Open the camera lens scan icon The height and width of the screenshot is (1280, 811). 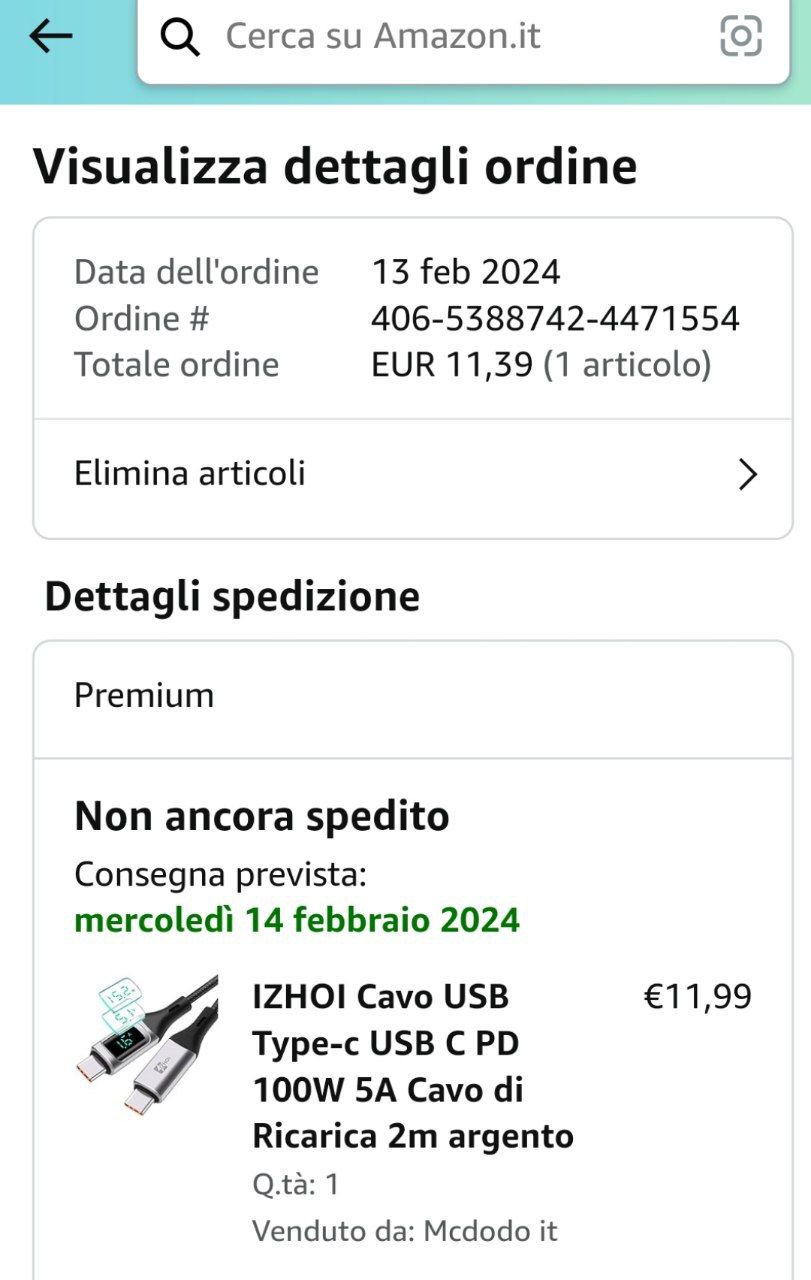click(741, 37)
